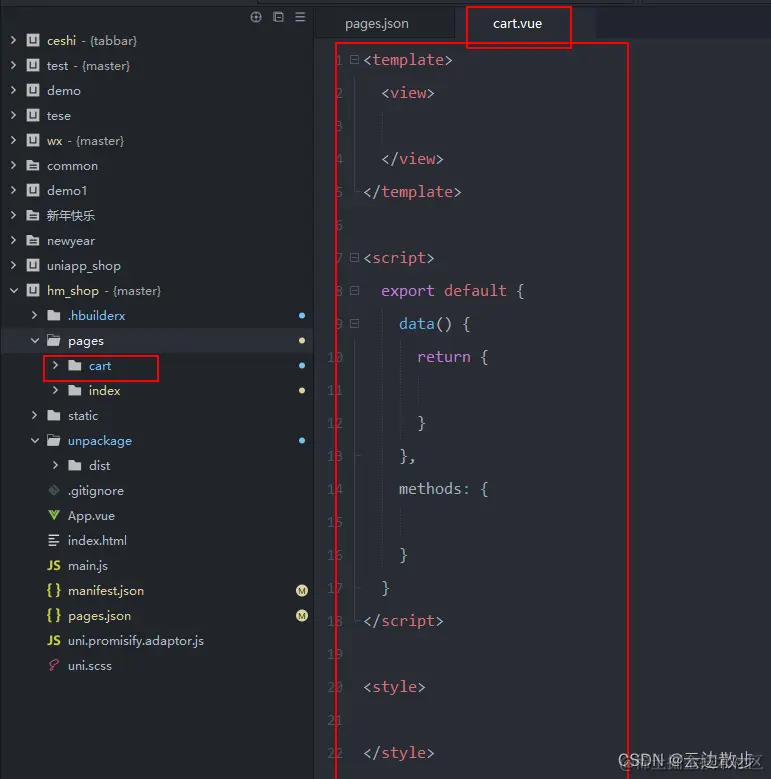Viewport: 771px width, 779px height.
Task: Fold the export default block on line 8
Action: 354,291
